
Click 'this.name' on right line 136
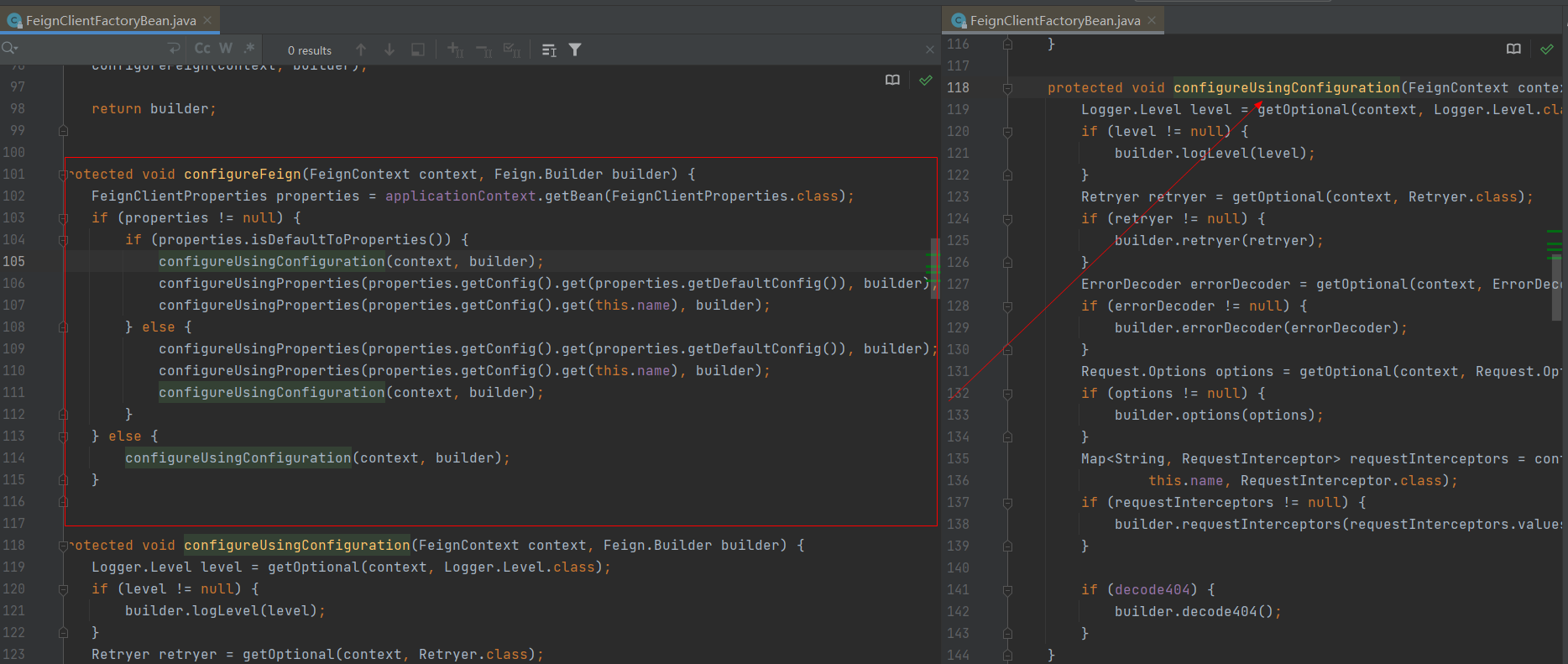coord(1186,480)
